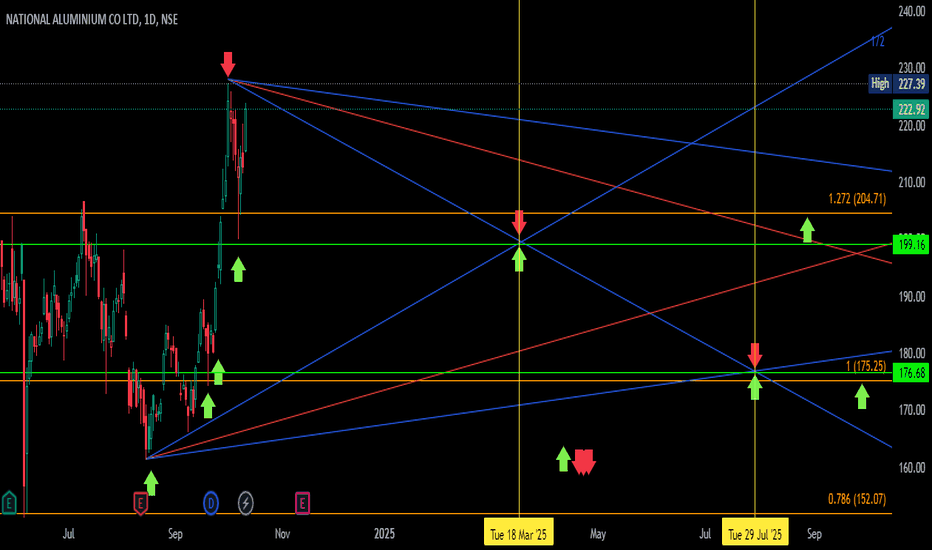Click the May label on the time axis
This screenshot has height=550, width=932.
coord(598,534)
